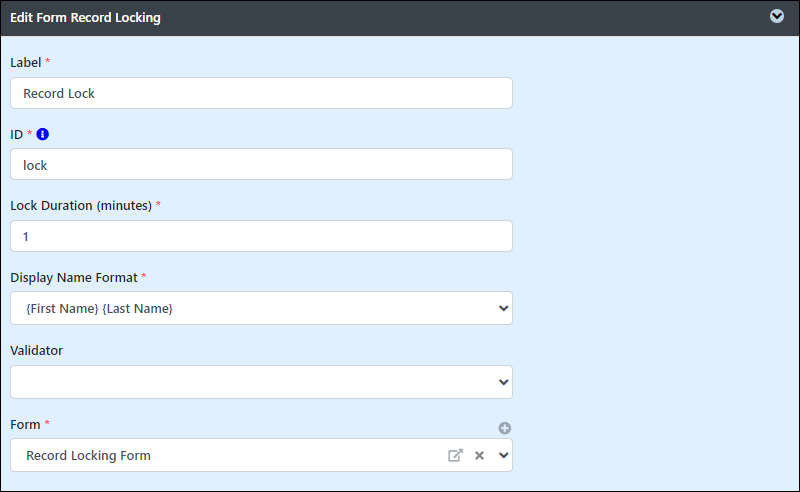
Task: Open Record Locking Form in new window icon
Action: pos(455,455)
